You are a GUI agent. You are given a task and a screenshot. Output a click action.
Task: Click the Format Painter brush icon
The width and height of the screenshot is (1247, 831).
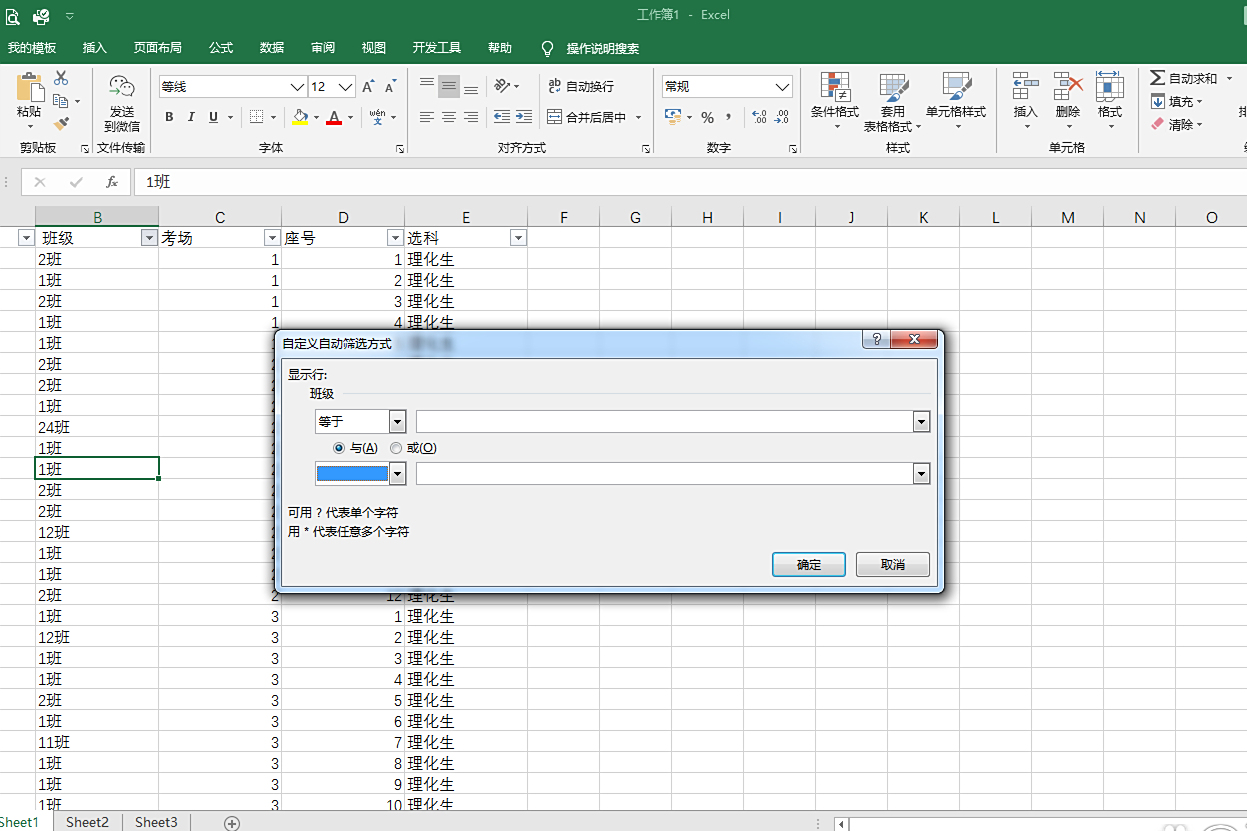(61, 124)
